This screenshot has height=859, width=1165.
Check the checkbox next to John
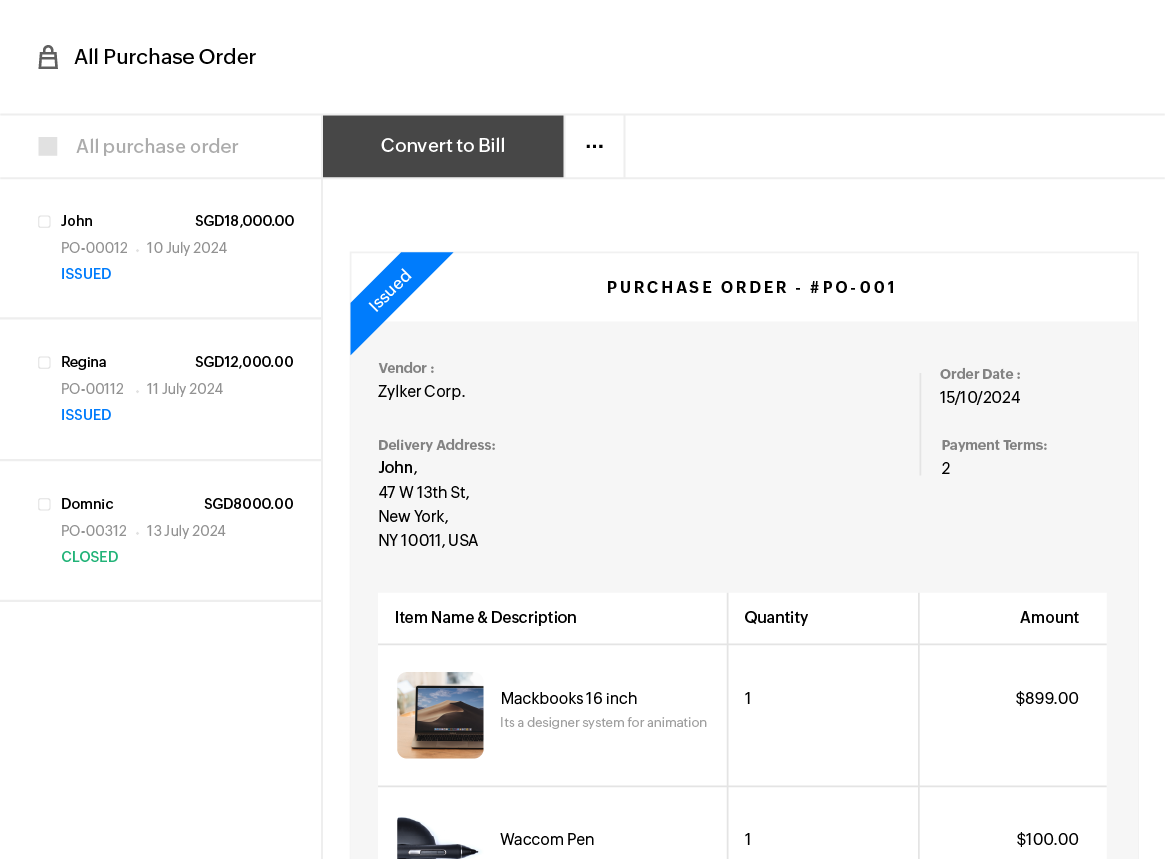pyautogui.click(x=44, y=221)
